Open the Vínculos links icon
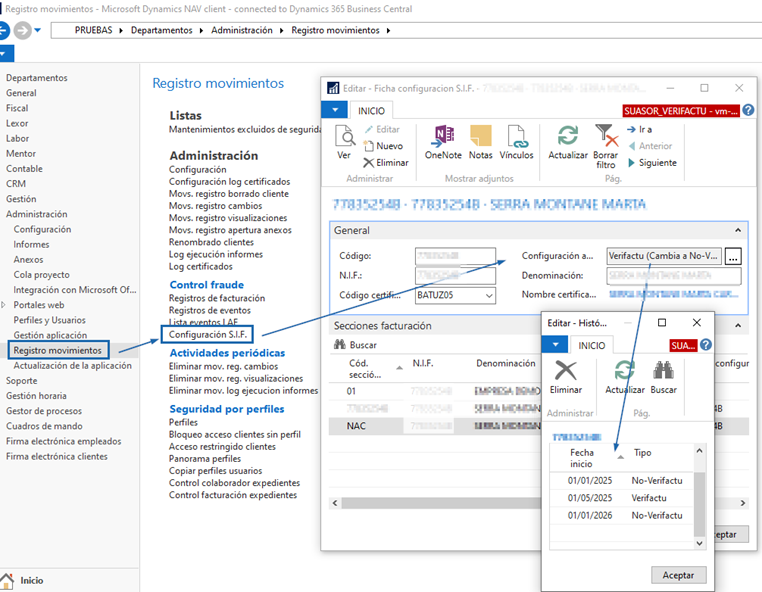The height and width of the screenshot is (592, 762). pos(517,139)
